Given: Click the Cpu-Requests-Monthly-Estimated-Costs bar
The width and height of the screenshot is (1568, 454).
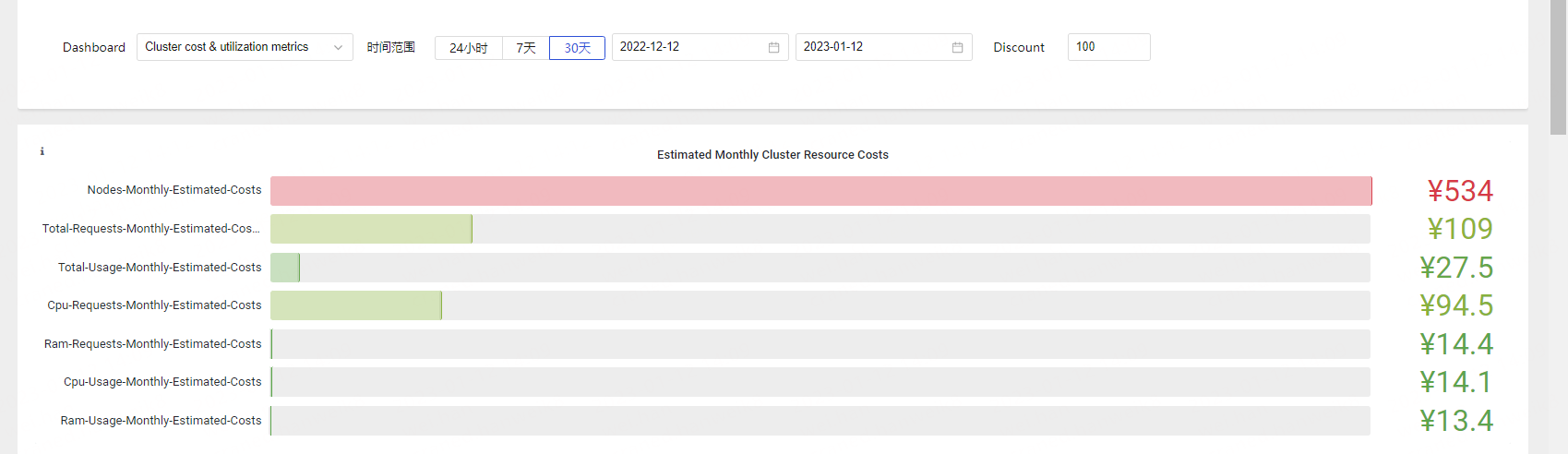Looking at the screenshot, I should coord(356,305).
